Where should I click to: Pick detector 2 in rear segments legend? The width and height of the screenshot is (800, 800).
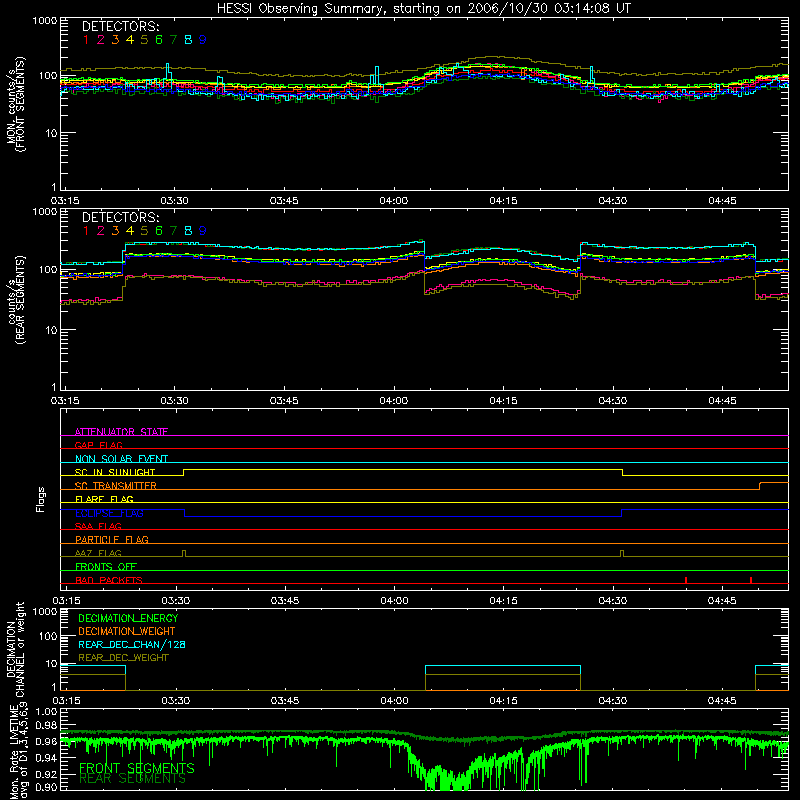click(101, 231)
